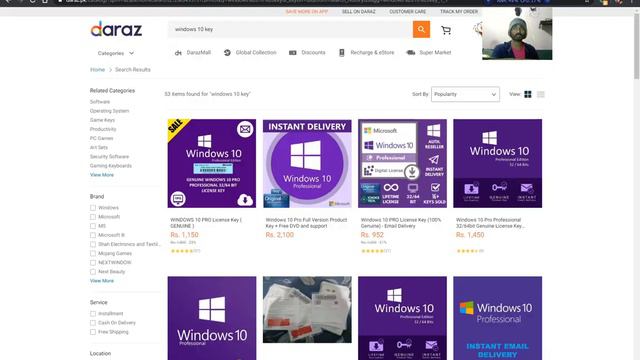The width and height of the screenshot is (640, 360).
Task: Expand View More under Brand
Action: point(102,281)
